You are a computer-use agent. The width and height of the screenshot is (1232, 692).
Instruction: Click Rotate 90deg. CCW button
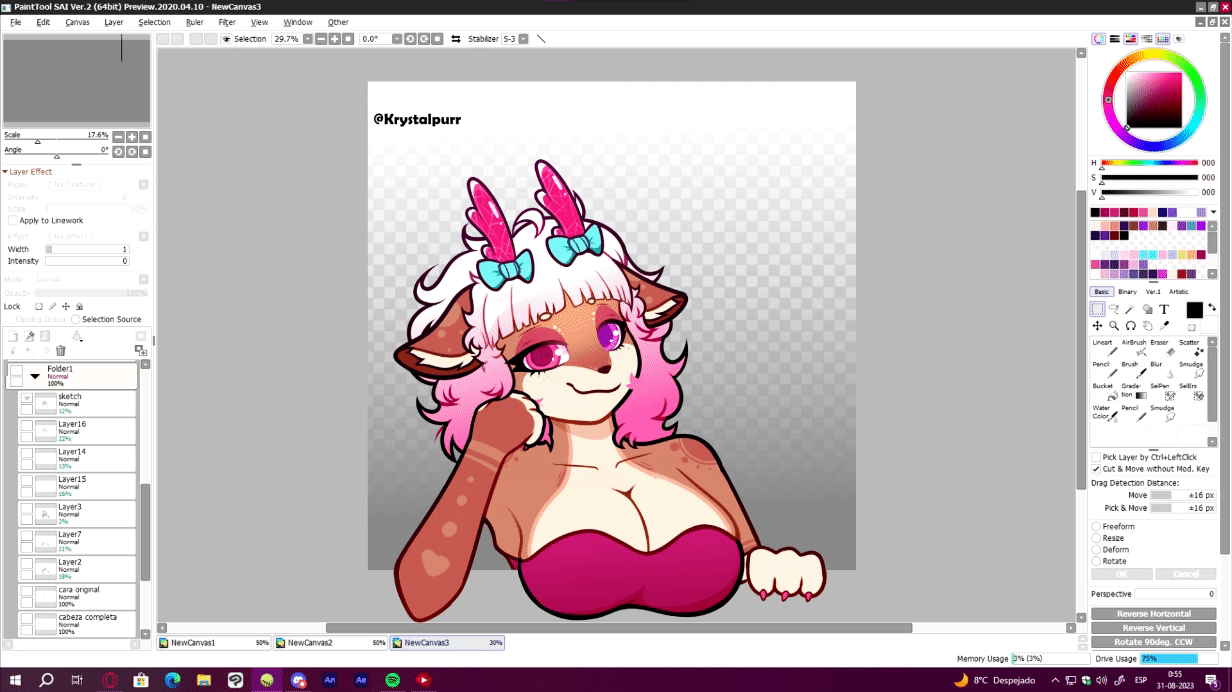click(x=1153, y=642)
